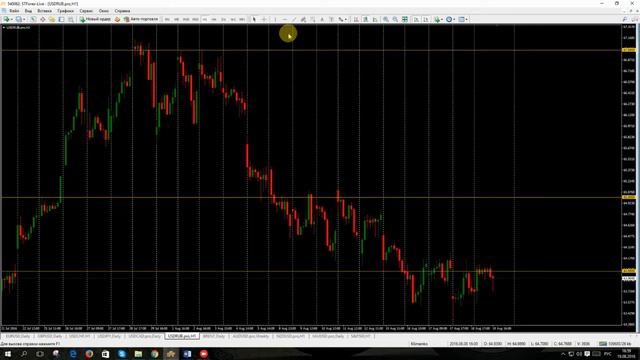Expand the Templates dropdown arrow
This screenshot has width=640, height=360.
[x=467, y=19]
